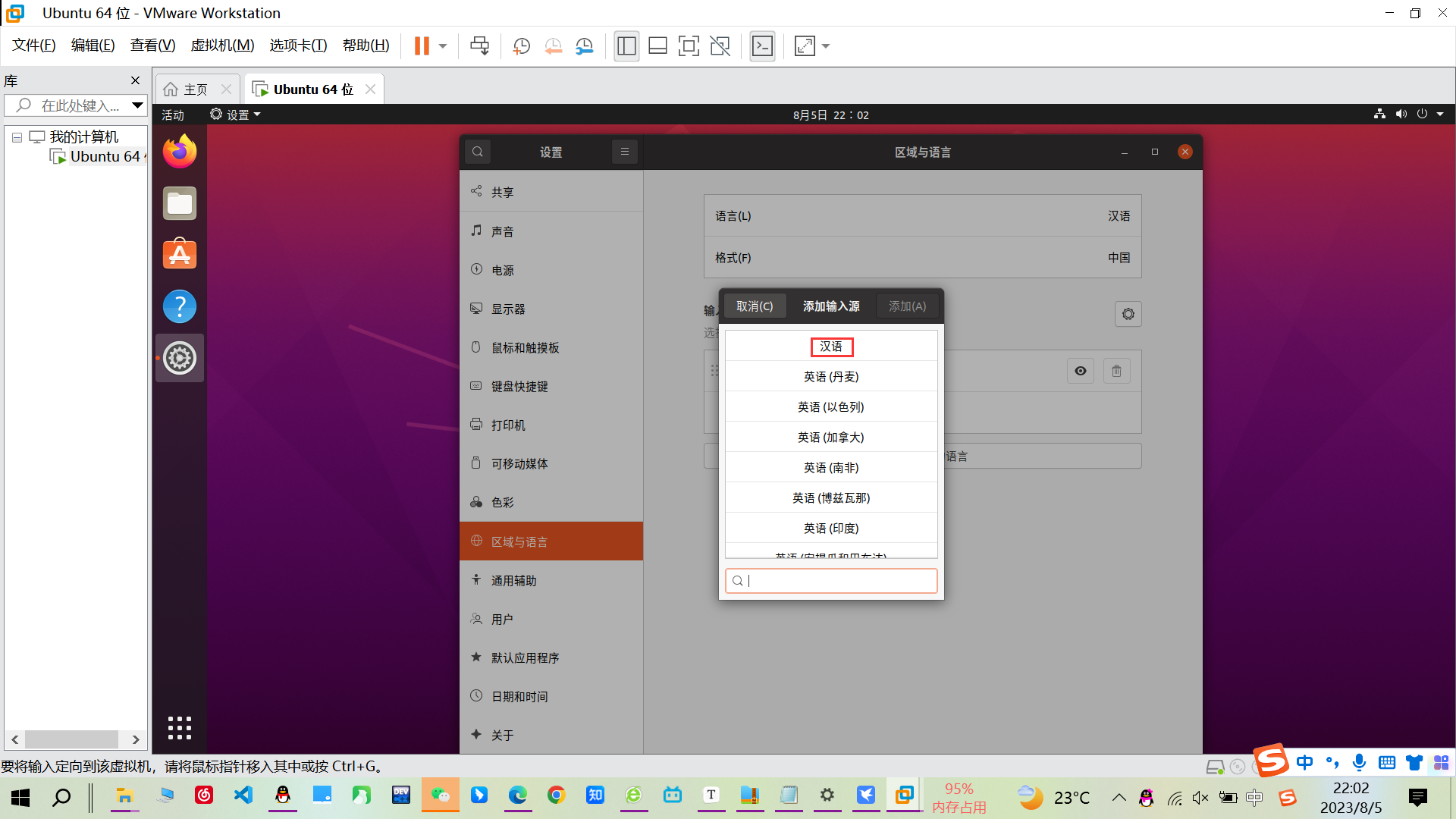The height and width of the screenshot is (819, 1456).
Task: Open the 虚拟机(M) menu
Action: (x=222, y=45)
